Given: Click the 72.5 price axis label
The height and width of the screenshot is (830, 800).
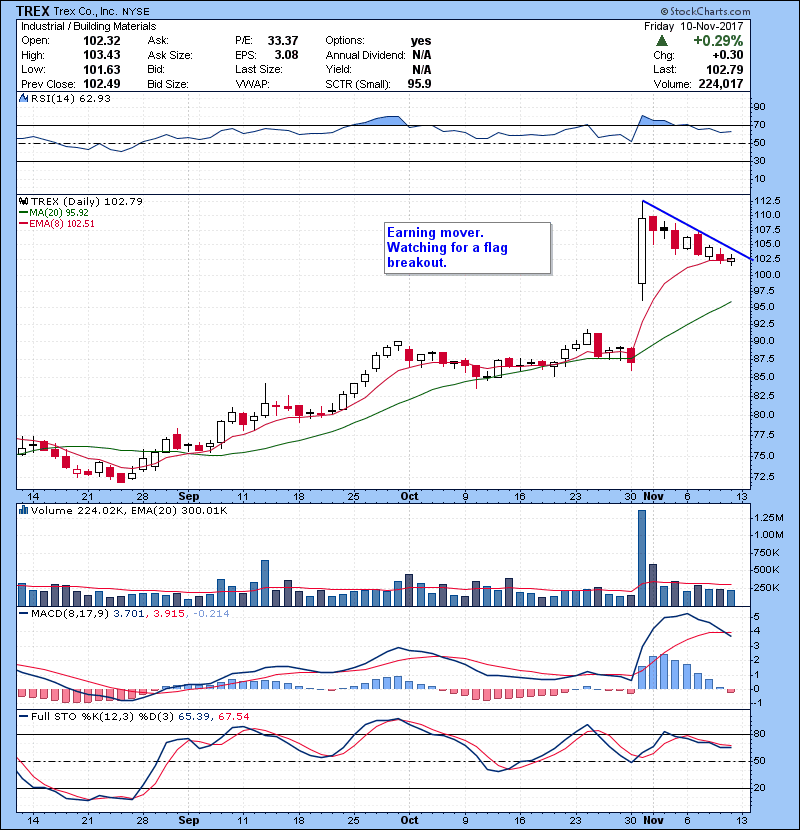Looking at the screenshot, I should click(x=763, y=476).
